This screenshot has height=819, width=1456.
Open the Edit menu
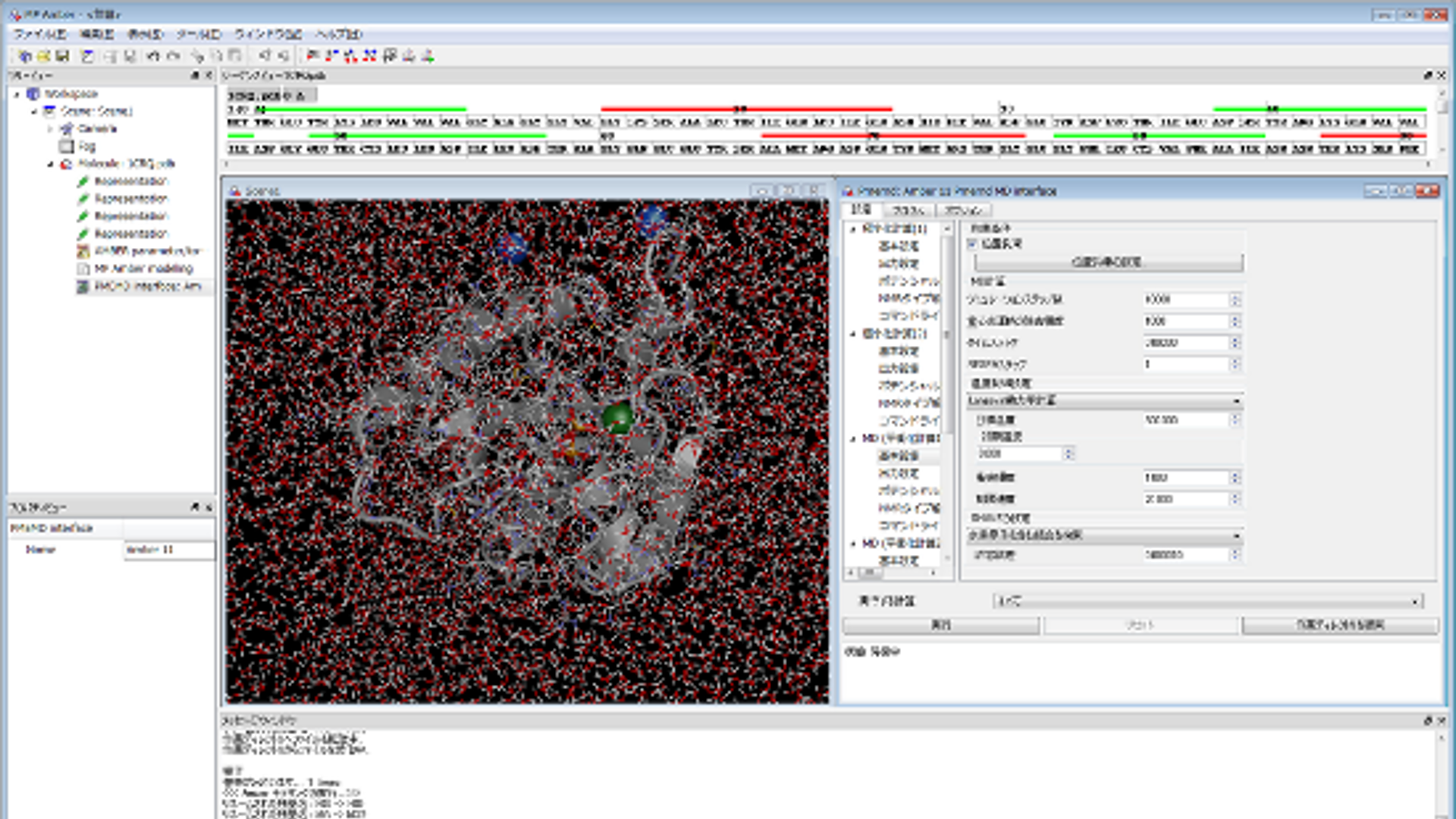96,34
